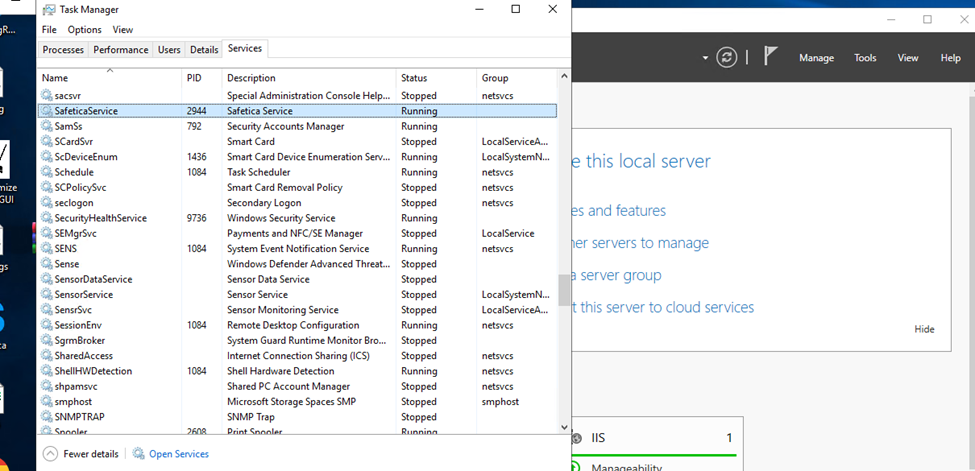Switch to the Users tab
This screenshot has height=471, width=975.
coord(169,50)
